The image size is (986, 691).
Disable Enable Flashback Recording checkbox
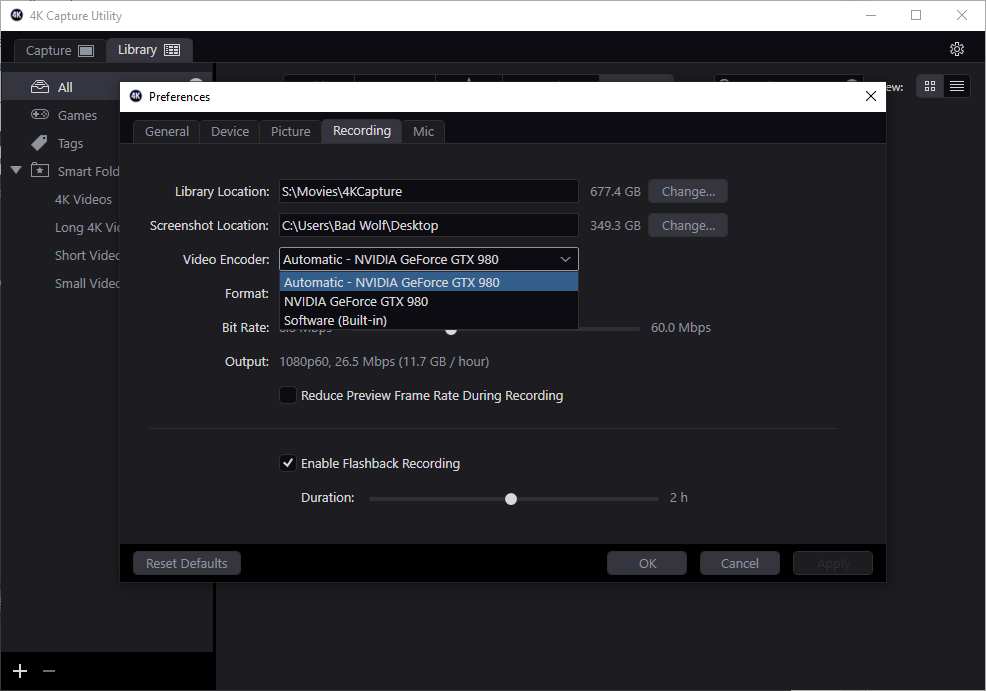pos(287,463)
